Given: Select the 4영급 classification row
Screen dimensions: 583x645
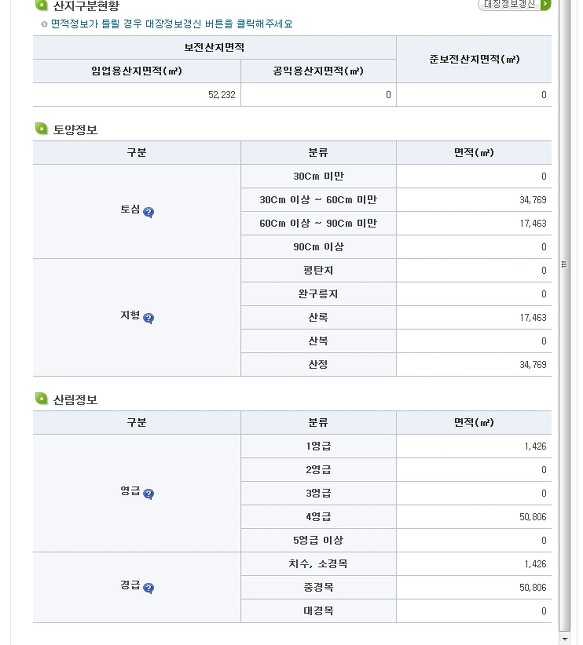Looking at the screenshot, I should pos(396,517).
